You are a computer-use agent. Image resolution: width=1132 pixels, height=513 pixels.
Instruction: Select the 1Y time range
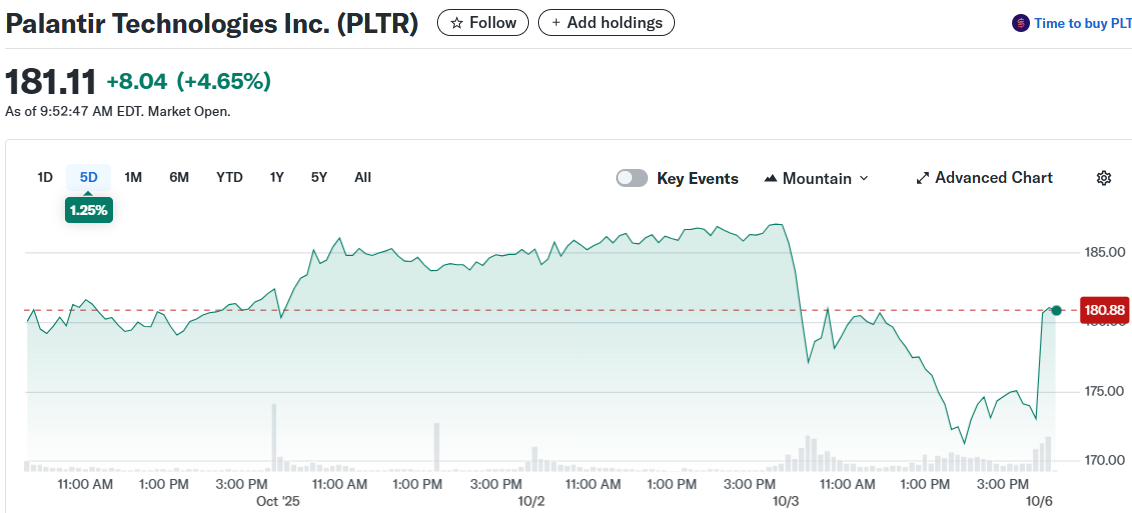pyautogui.click(x=277, y=177)
